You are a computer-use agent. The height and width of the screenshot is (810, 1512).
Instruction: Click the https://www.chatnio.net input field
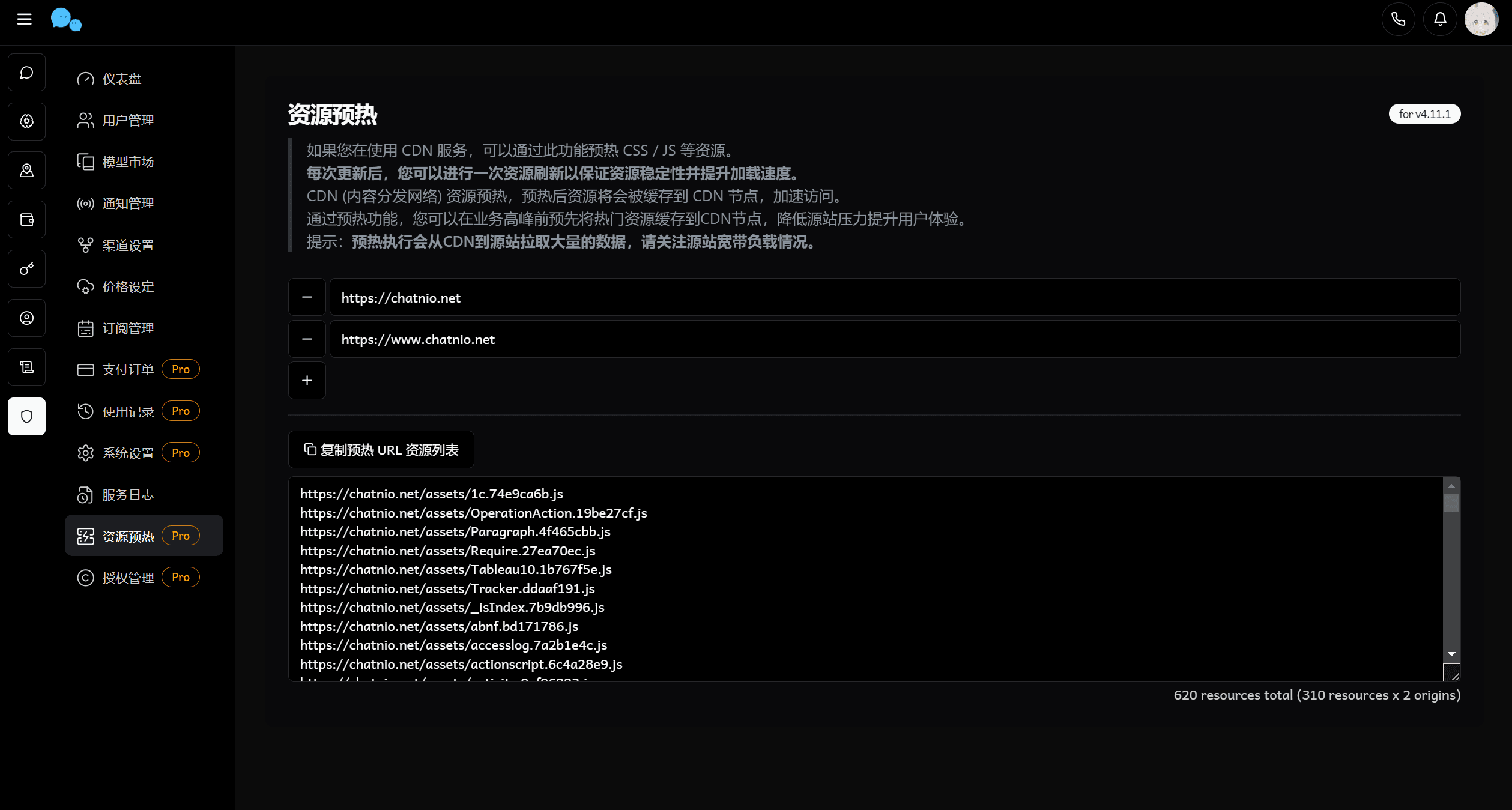(x=895, y=339)
